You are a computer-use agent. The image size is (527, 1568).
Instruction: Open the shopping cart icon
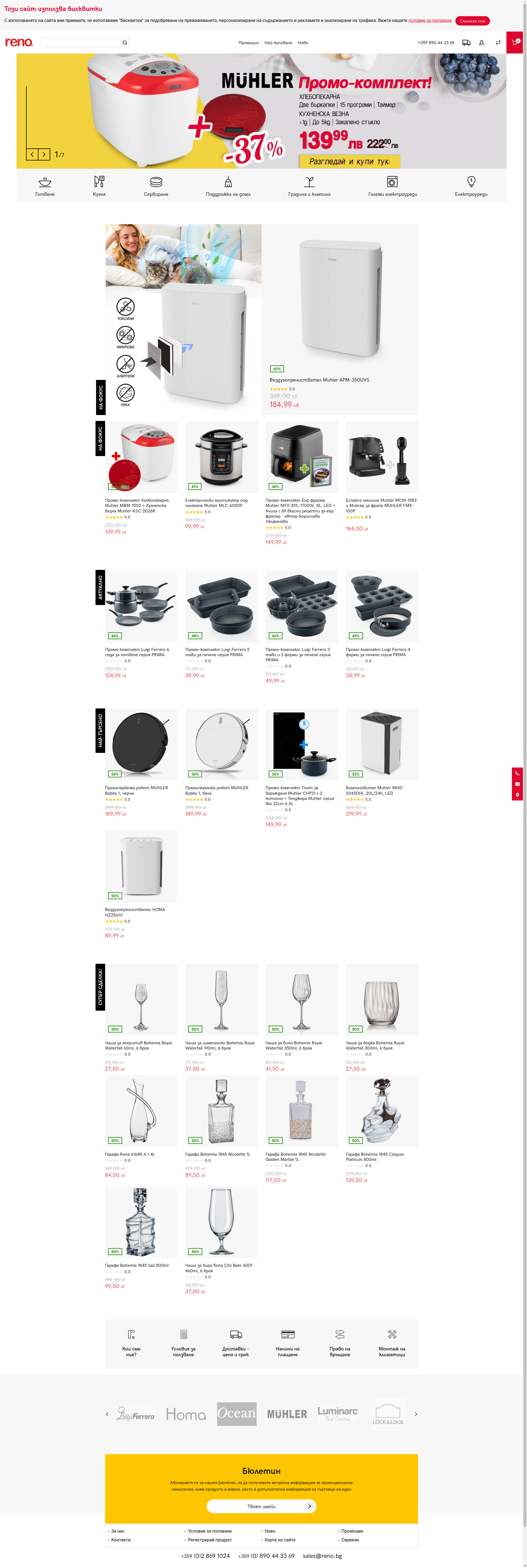click(x=515, y=43)
